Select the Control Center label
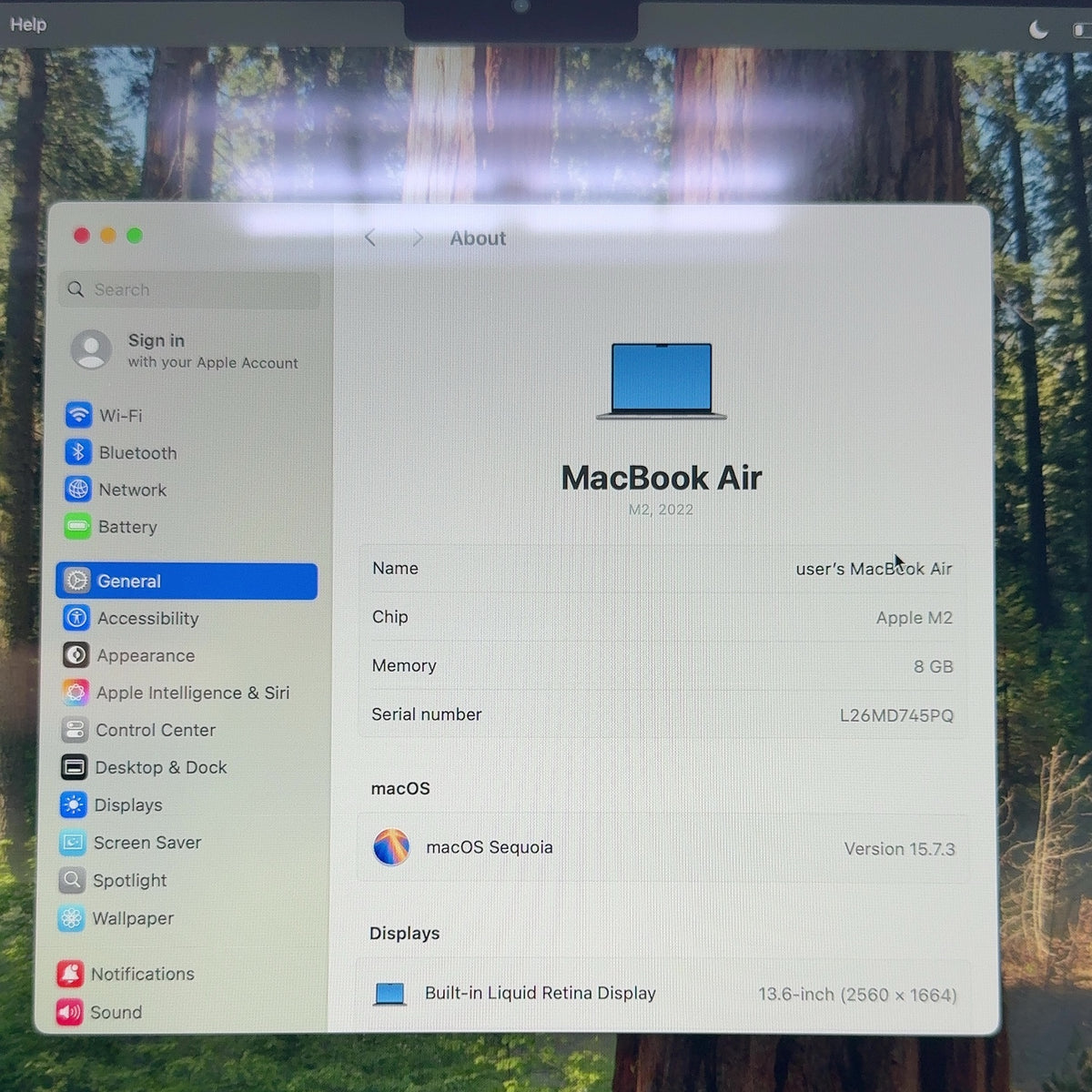Image resolution: width=1092 pixels, height=1092 pixels. [x=156, y=730]
